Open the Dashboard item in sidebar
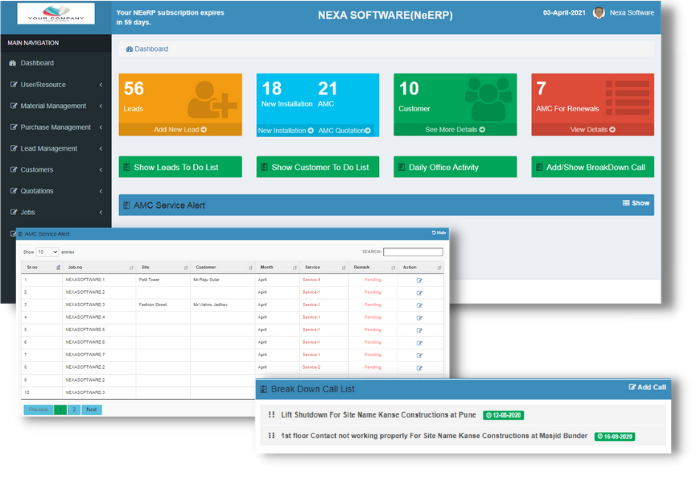700x500 pixels. 36,63
